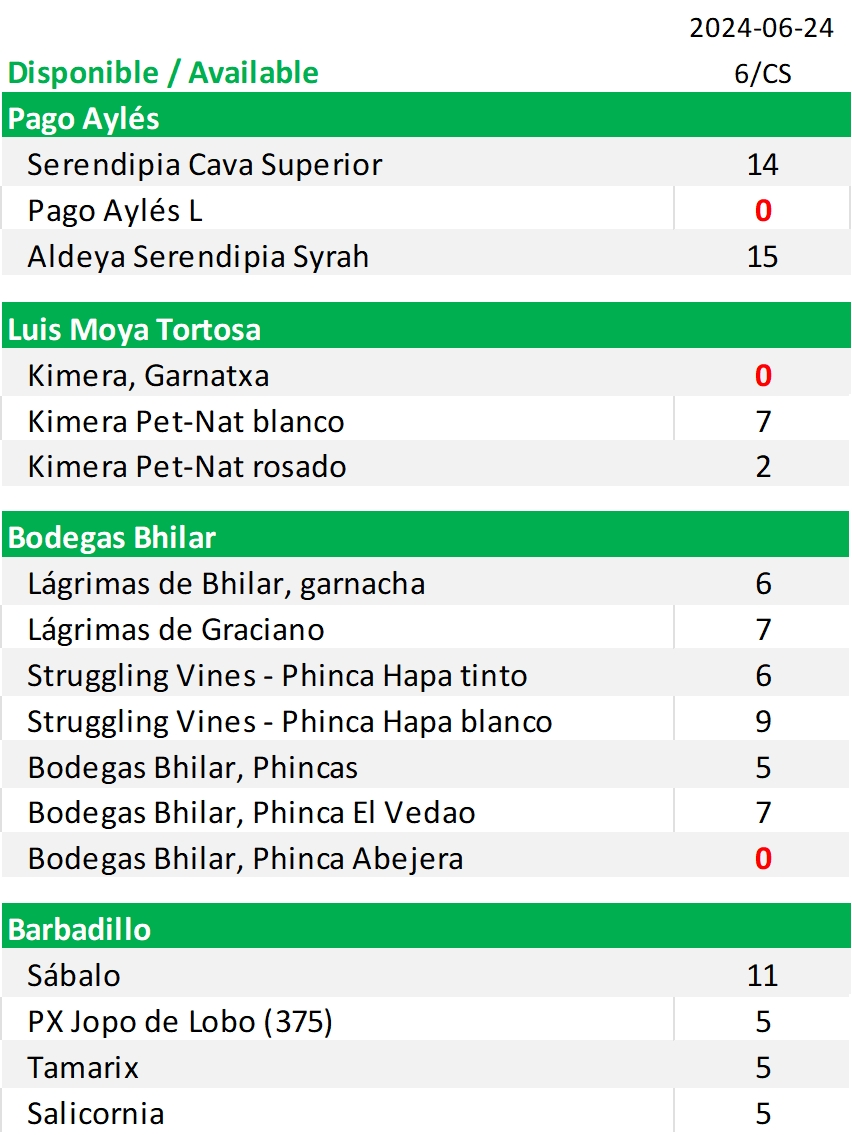The height and width of the screenshot is (1135, 852).
Task: Click Lágrimas de Bhilar, garnacha
Action: coord(226,583)
